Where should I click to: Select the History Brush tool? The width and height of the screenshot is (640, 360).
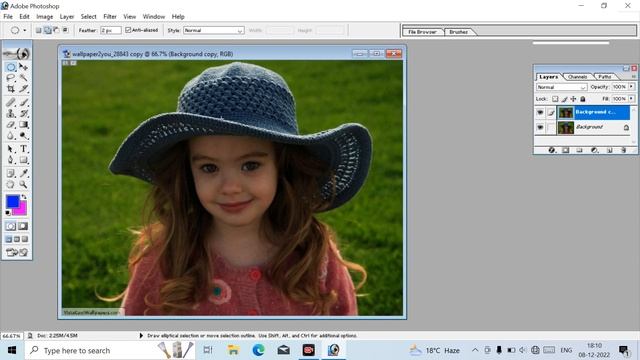tap(23, 113)
